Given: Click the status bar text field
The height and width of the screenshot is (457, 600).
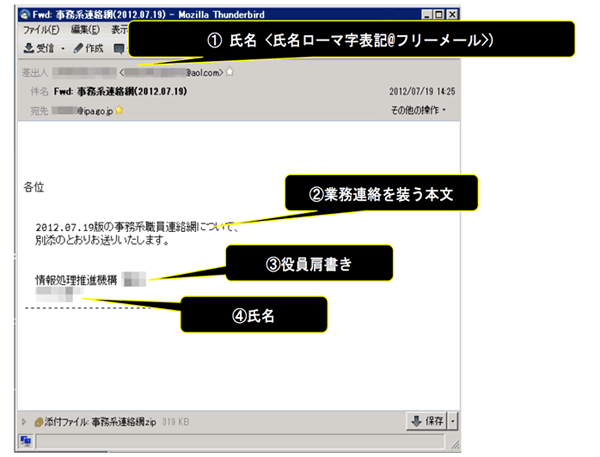Looking at the screenshot, I should (240, 441).
